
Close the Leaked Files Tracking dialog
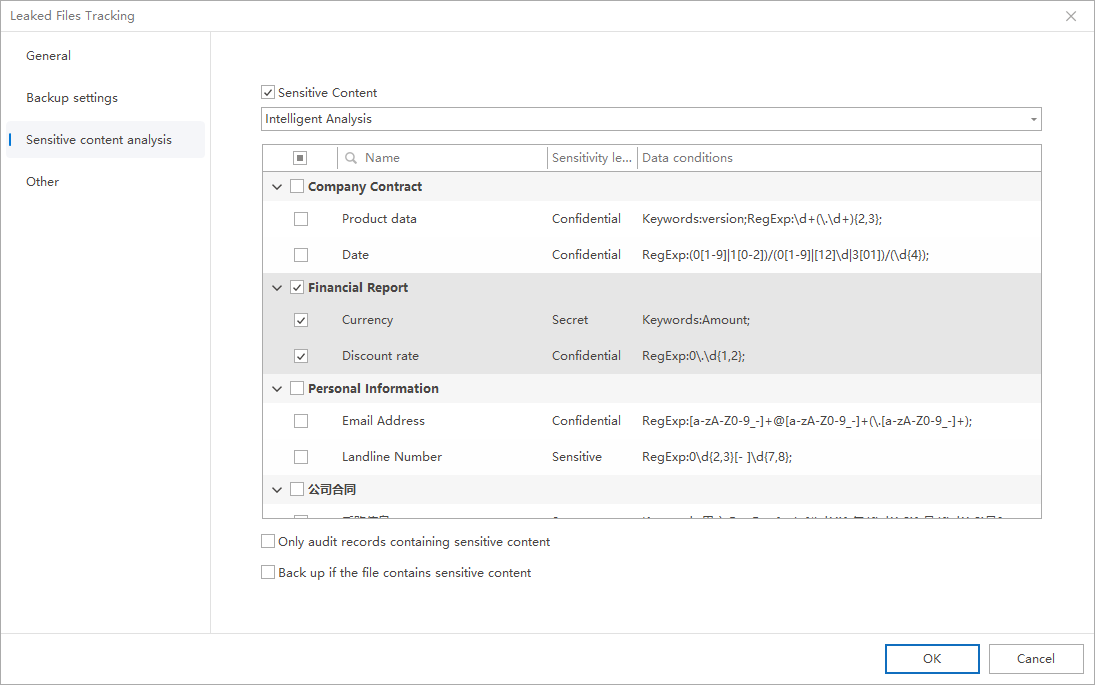(1071, 16)
